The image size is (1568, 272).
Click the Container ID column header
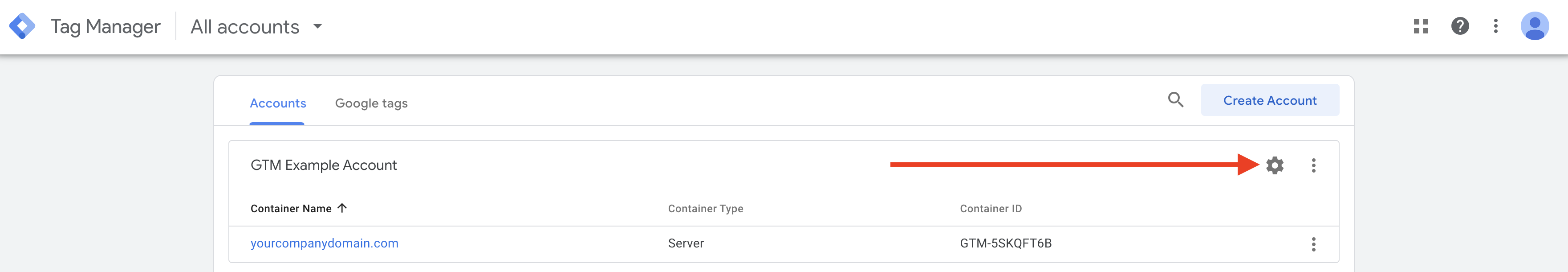(x=990, y=209)
